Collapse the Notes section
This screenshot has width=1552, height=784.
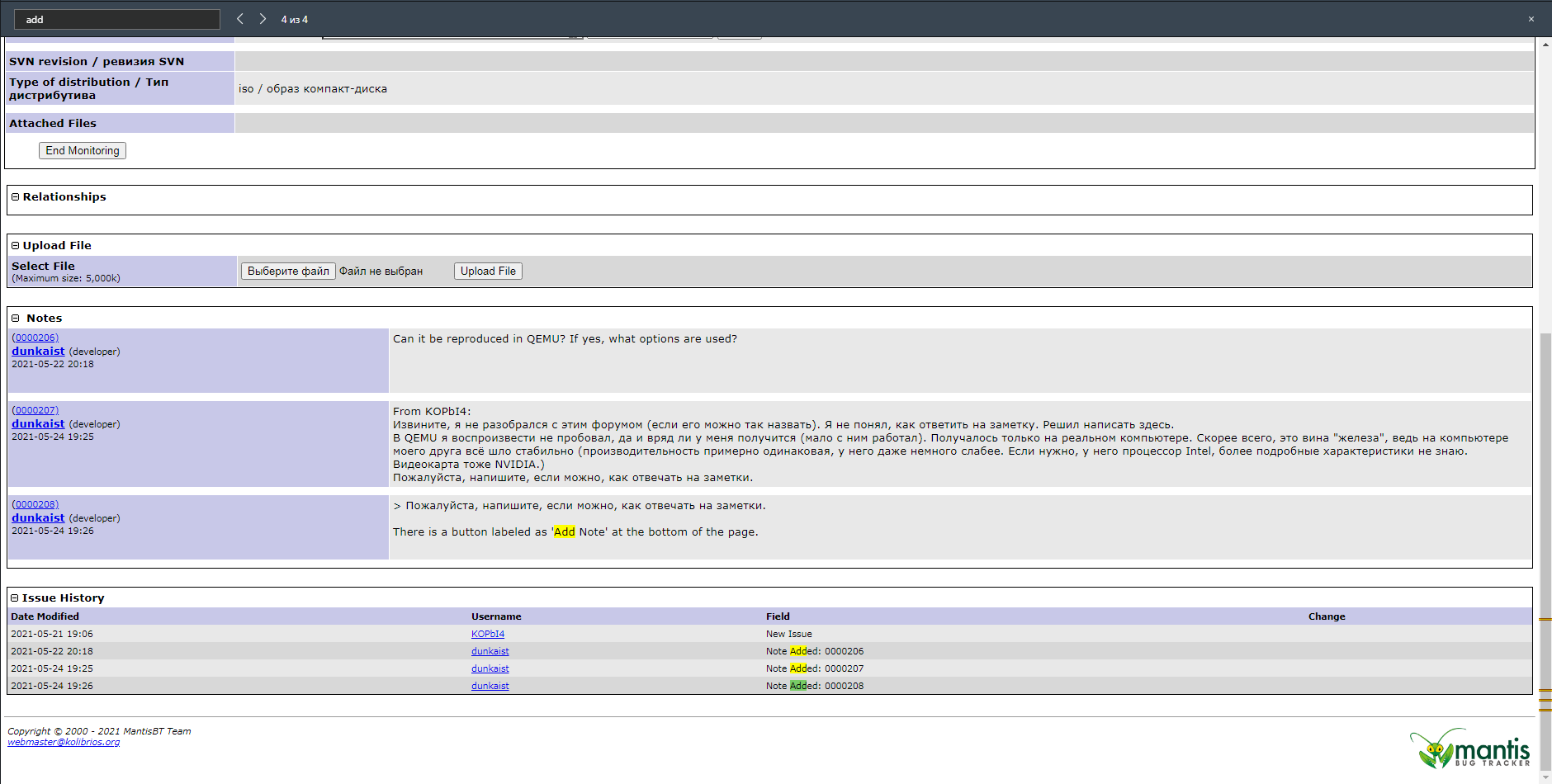[x=15, y=319]
